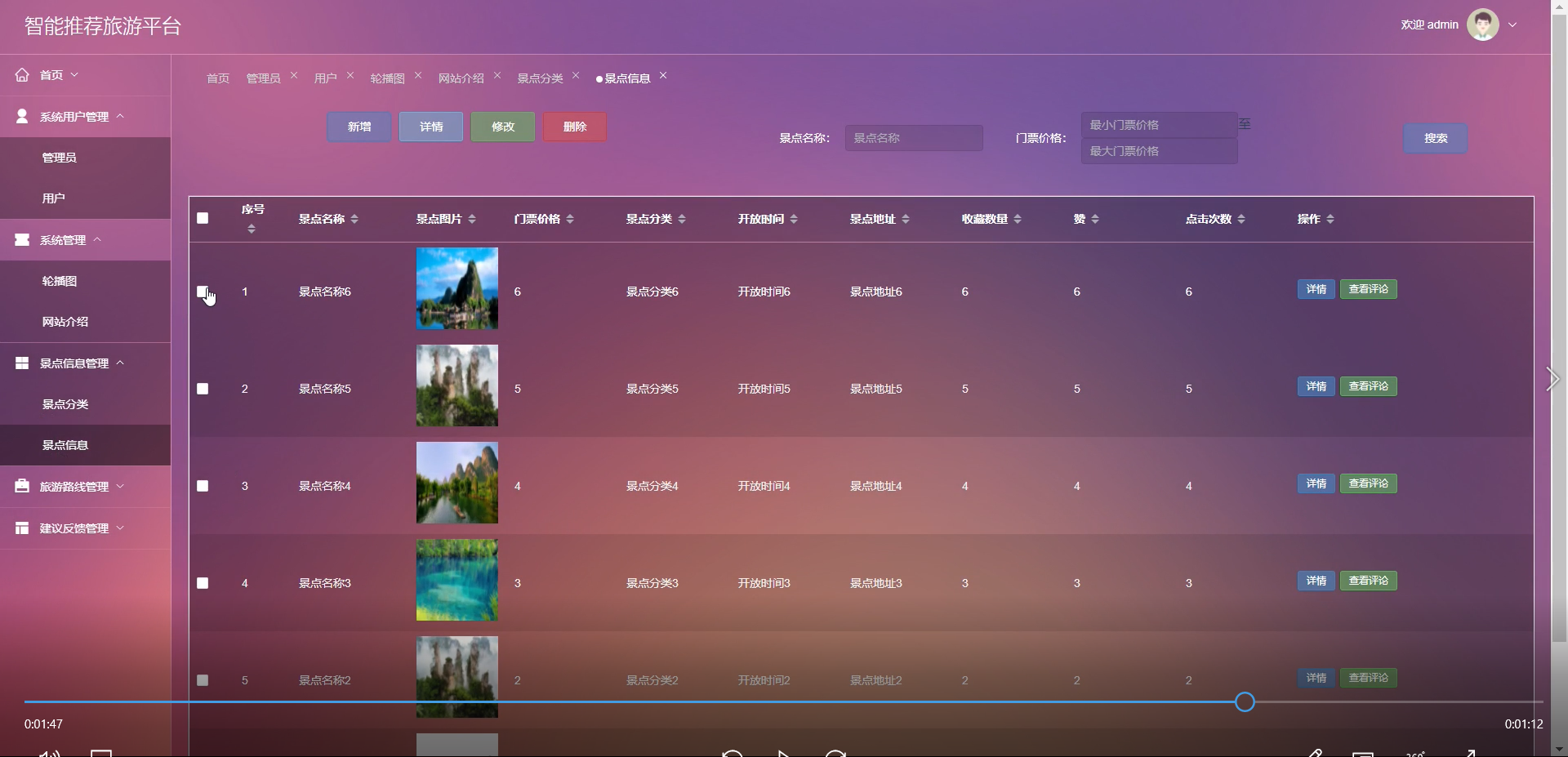Click the icon beside 景点信息管理
1568x757 pixels.
pyautogui.click(x=22, y=363)
